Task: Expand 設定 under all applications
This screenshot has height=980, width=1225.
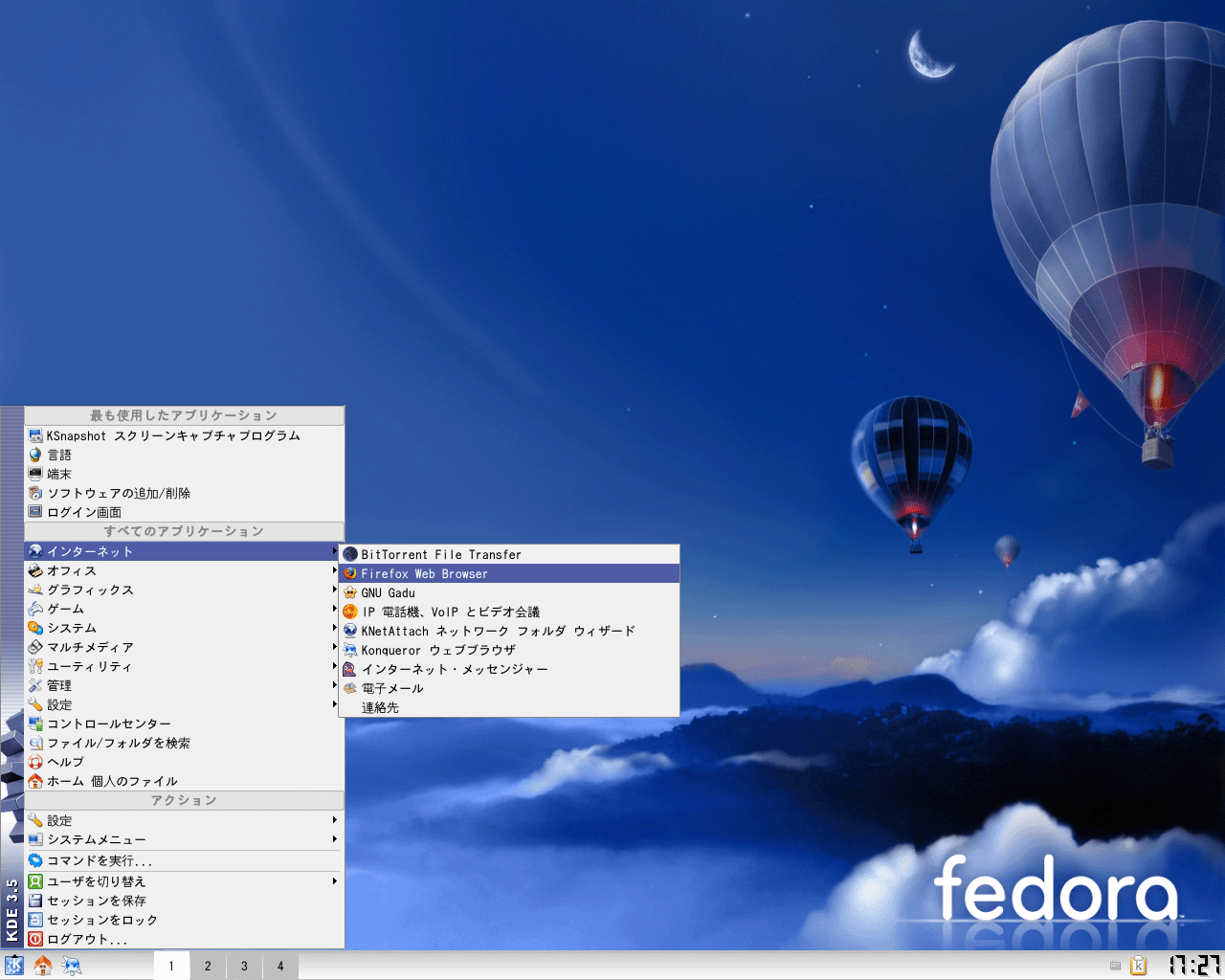Action: pyautogui.click(x=184, y=704)
